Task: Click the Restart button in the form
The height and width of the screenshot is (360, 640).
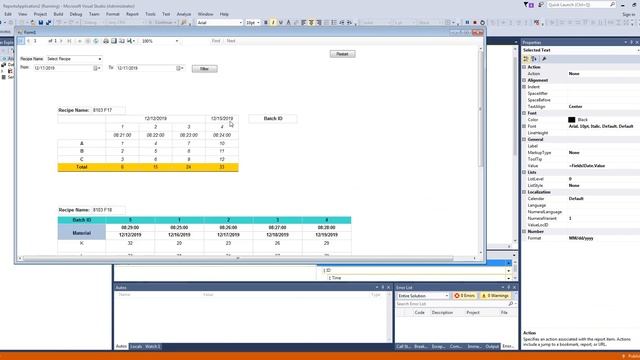Action: click(342, 54)
